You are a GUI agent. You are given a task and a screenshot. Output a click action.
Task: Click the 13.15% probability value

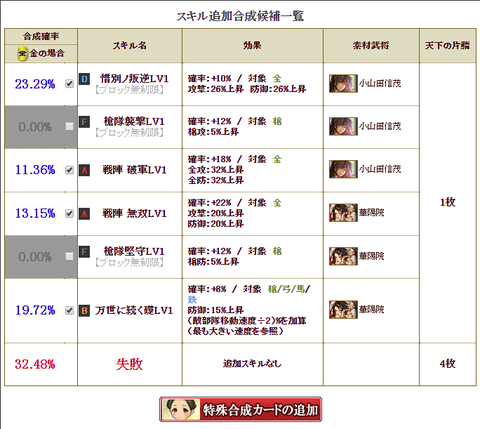tap(35, 213)
